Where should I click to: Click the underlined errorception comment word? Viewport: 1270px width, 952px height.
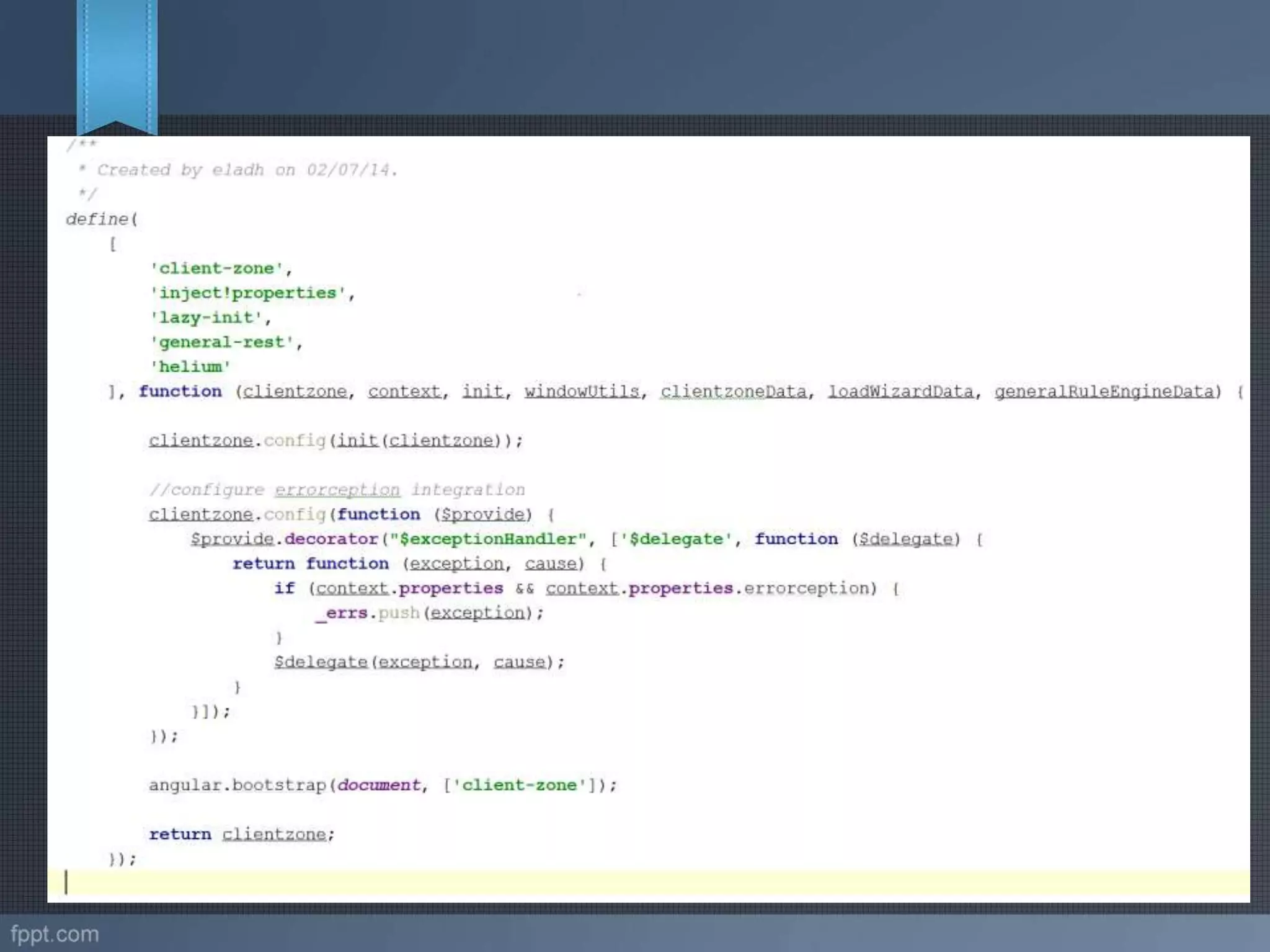tap(337, 490)
